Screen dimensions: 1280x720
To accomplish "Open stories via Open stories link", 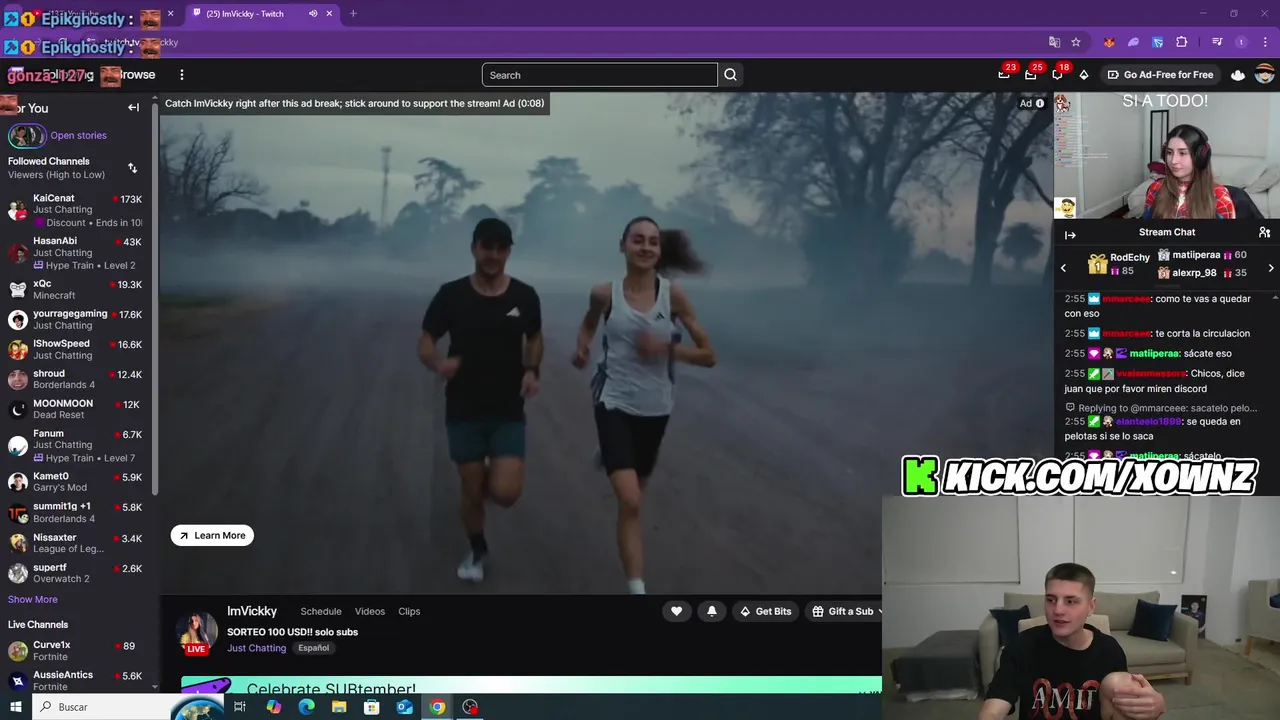I will [78, 135].
